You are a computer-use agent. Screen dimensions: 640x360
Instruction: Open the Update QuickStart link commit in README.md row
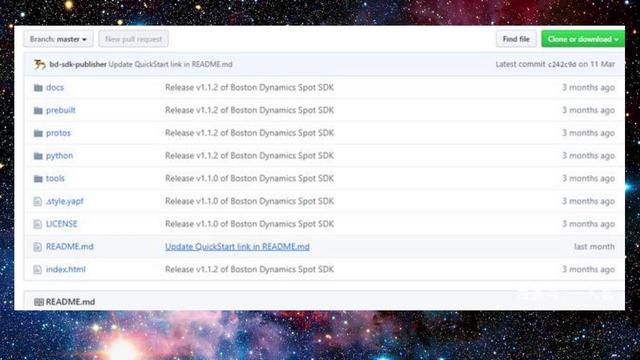click(x=237, y=247)
